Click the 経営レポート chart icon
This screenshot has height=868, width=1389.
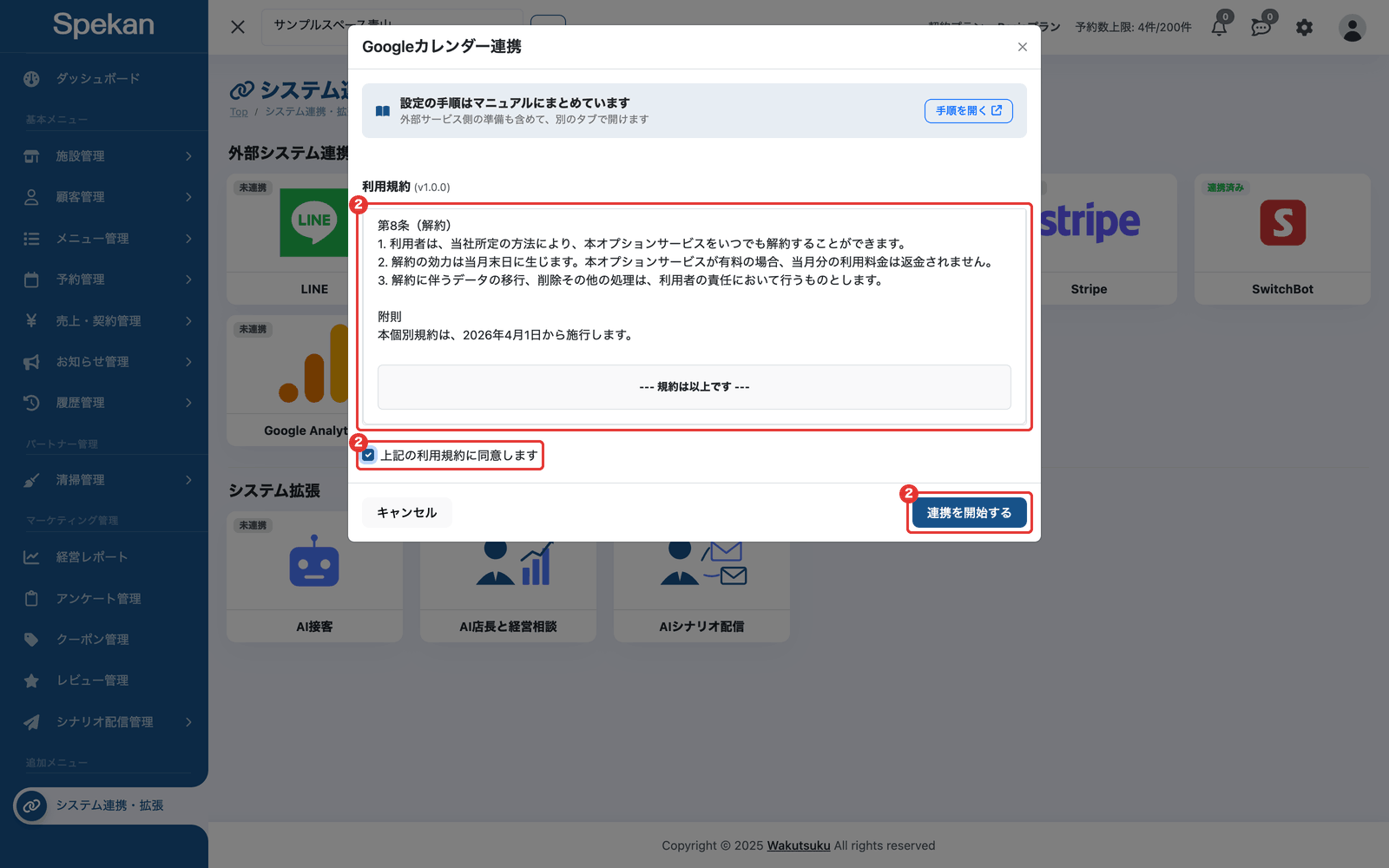click(x=31, y=557)
